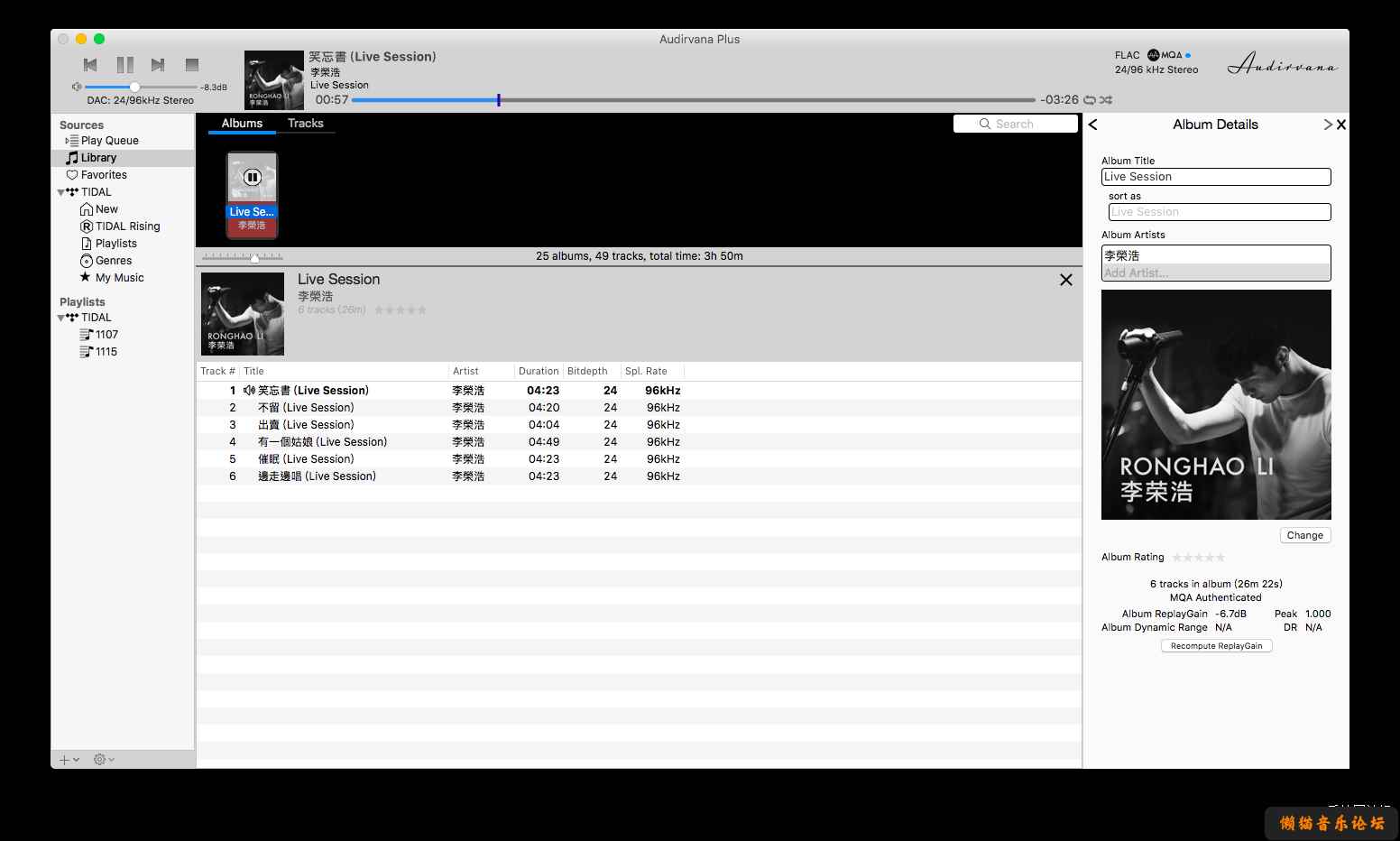Click the playback progress bar marker

click(x=498, y=99)
